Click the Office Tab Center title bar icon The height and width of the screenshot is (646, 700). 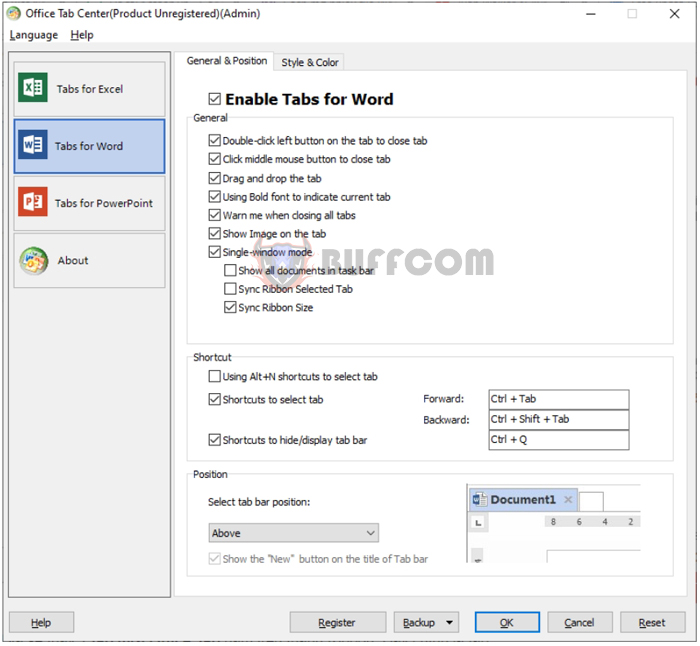coord(13,14)
